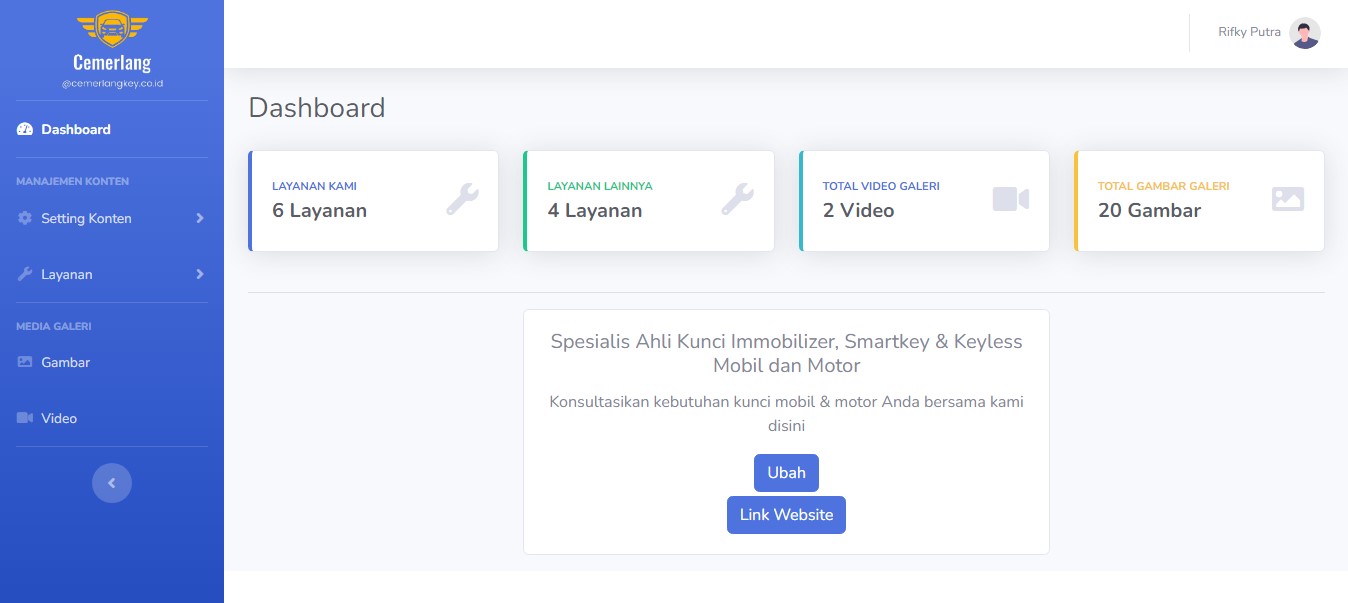Click the wrench icon beside Layanan menu

pyautogui.click(x=23, y=274)
